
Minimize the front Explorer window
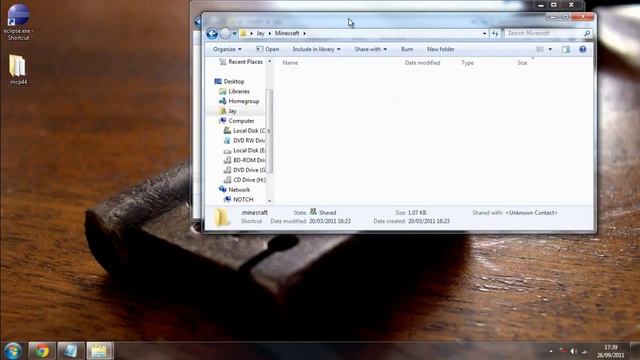pos(553,17)
